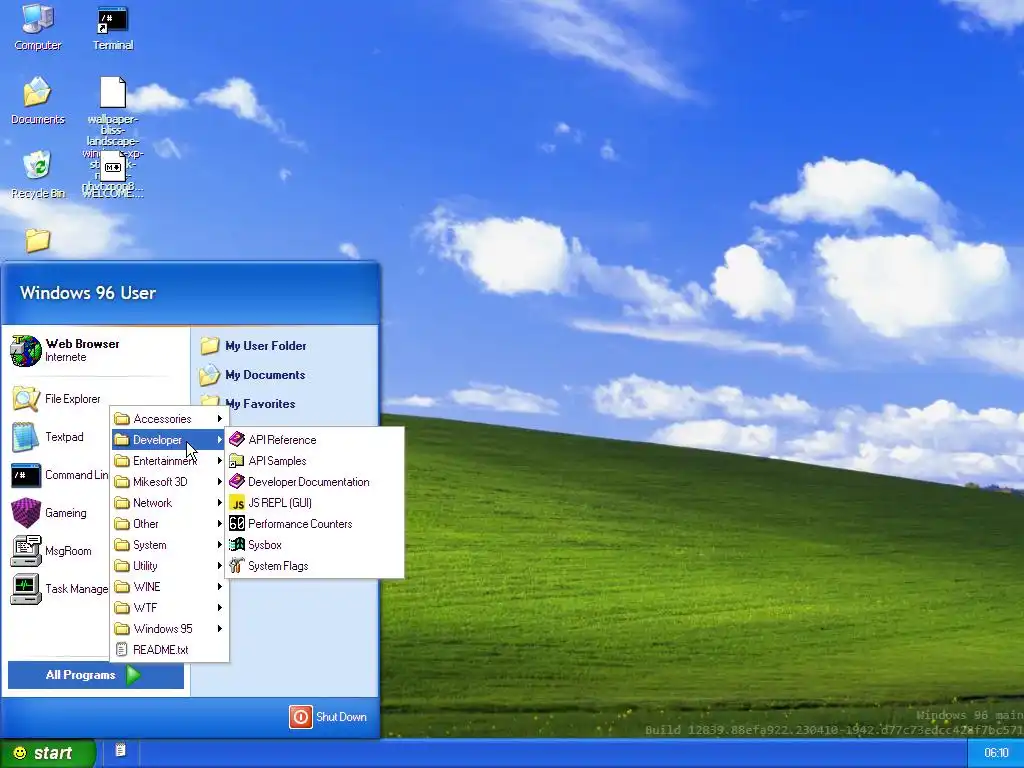Click the Shut Down button
Image resolution: width=1024 pixels, height=768 pixels.
click(x=328, y=716)
